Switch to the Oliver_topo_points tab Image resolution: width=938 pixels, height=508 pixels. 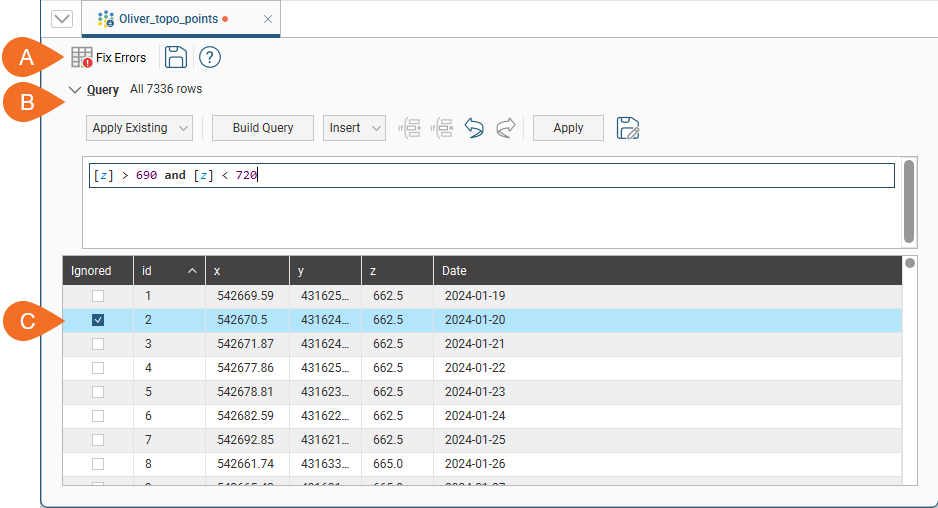tap(167, 19)
